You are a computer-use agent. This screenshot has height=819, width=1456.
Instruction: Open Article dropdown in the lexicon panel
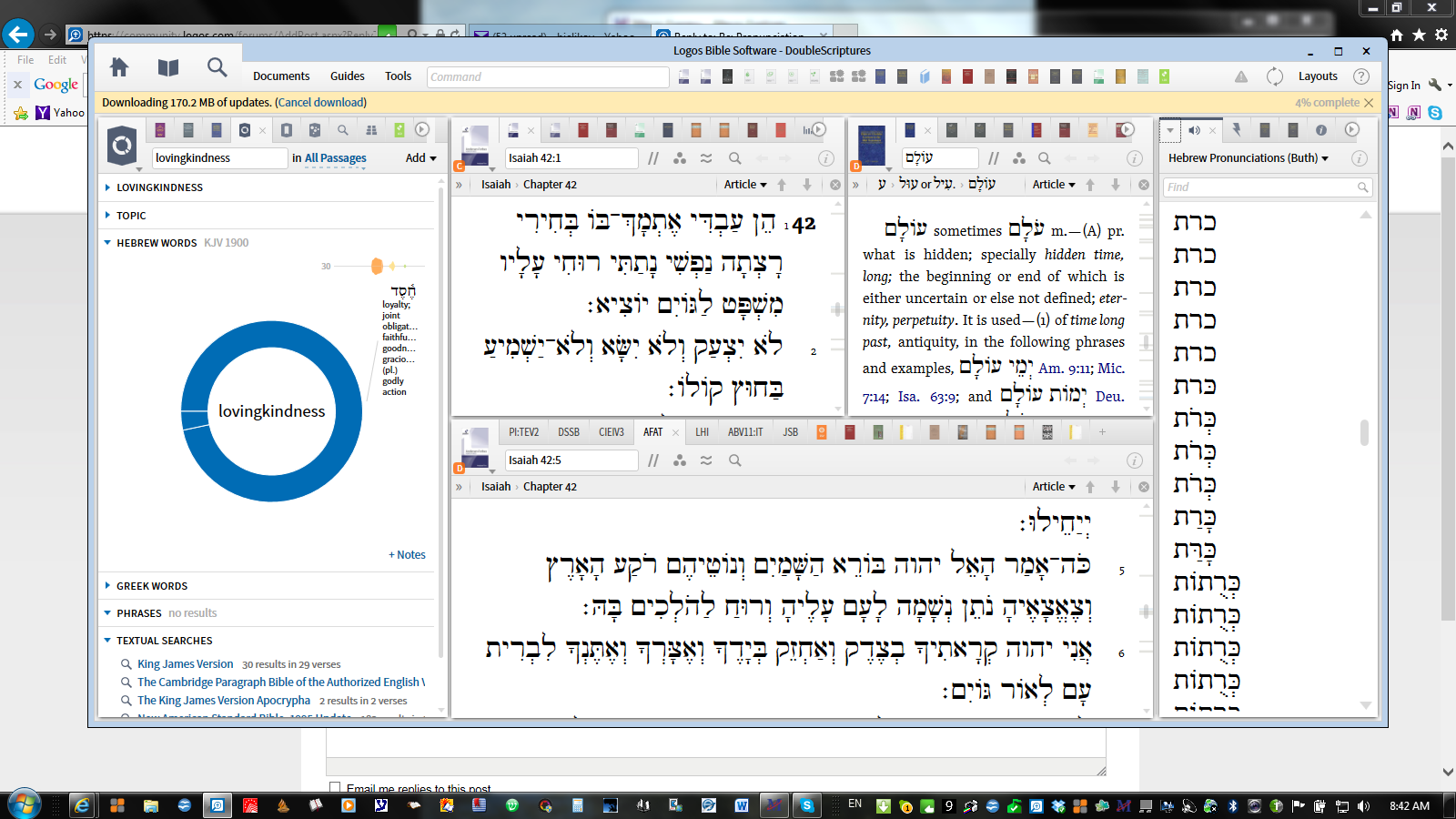point(1054,185)
